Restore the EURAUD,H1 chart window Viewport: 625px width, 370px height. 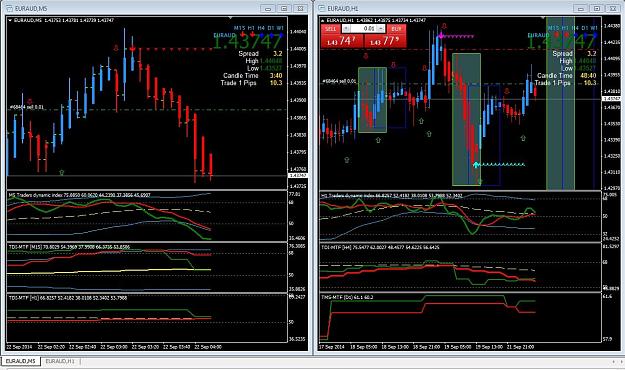tap(597, 8)
